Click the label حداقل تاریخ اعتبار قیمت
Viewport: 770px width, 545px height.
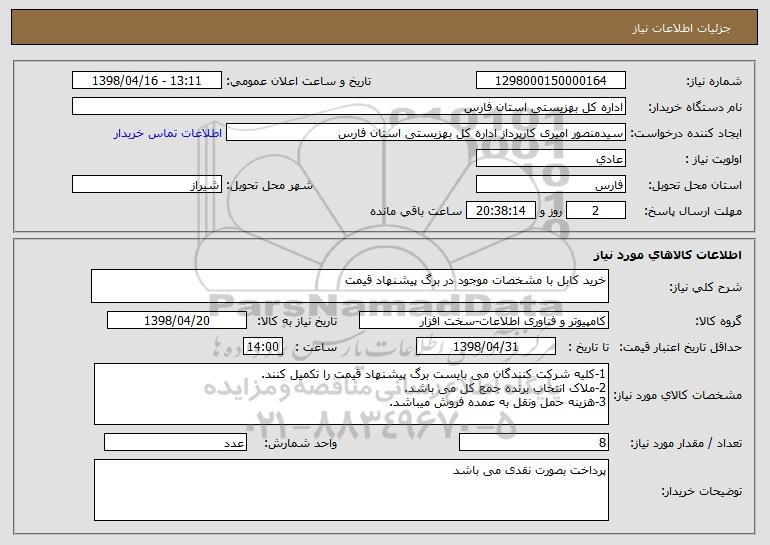click(681, 347)
